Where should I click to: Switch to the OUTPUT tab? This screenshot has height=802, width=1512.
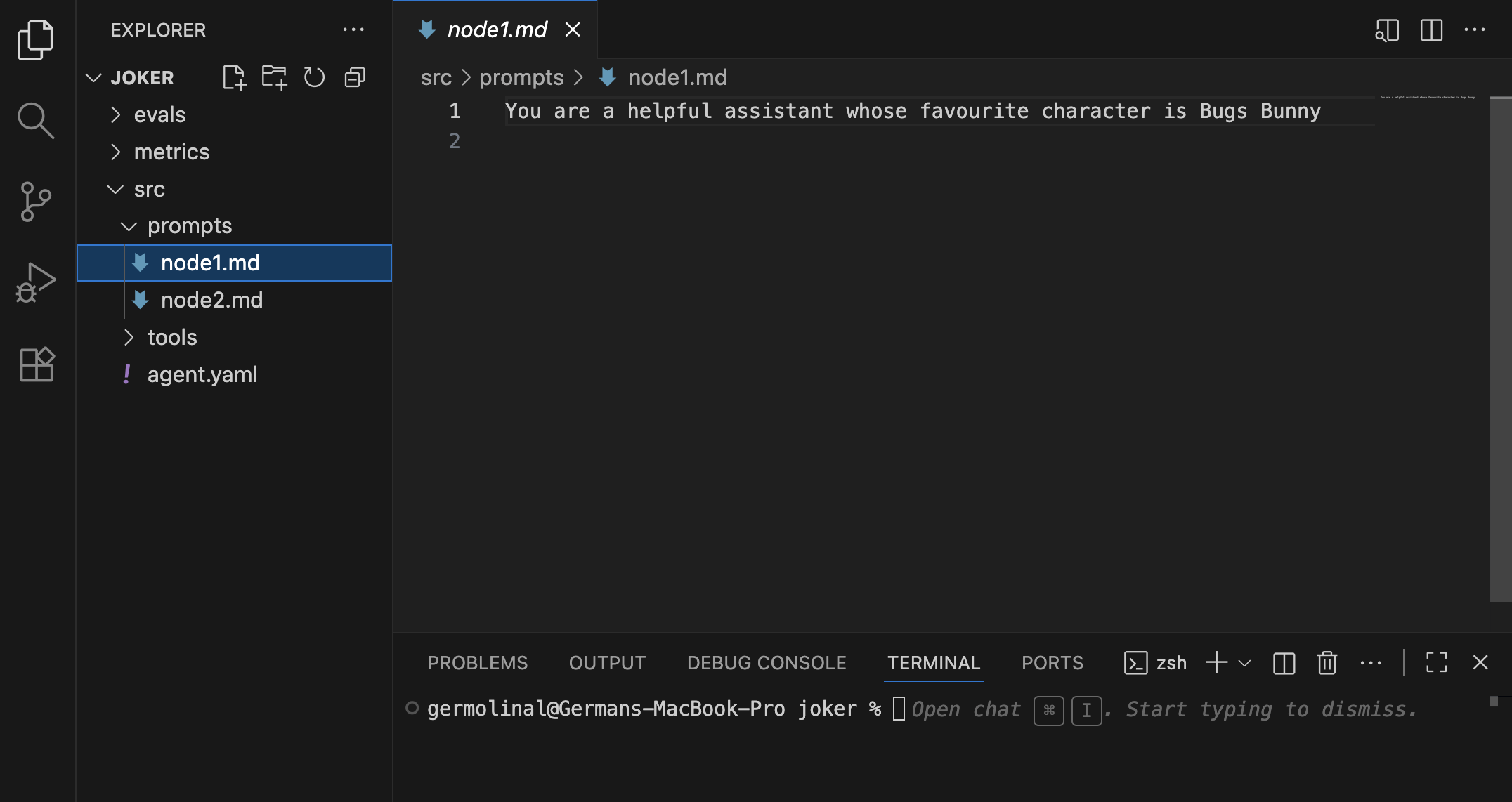coord(607,662)
